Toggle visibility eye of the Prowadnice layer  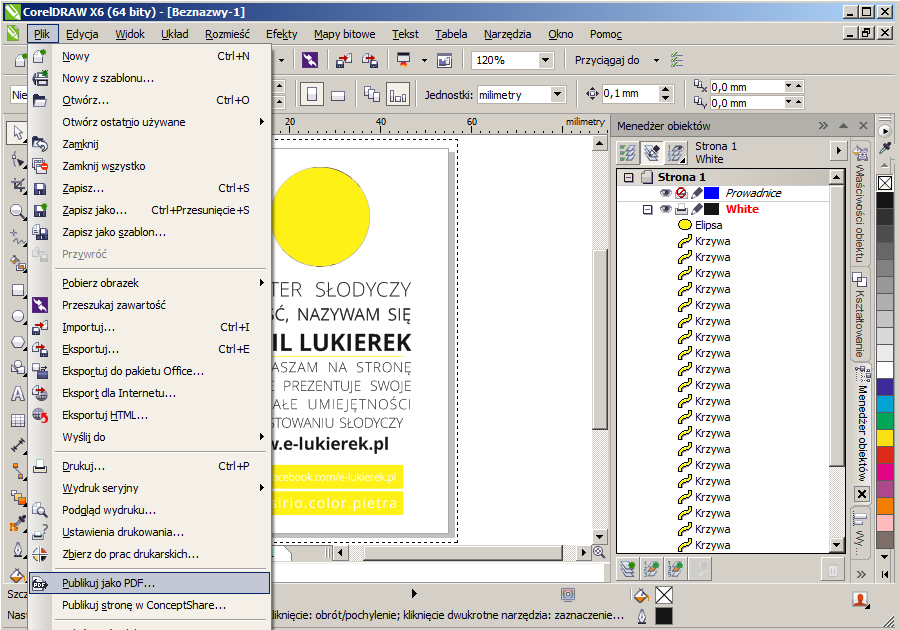(665, 193)
